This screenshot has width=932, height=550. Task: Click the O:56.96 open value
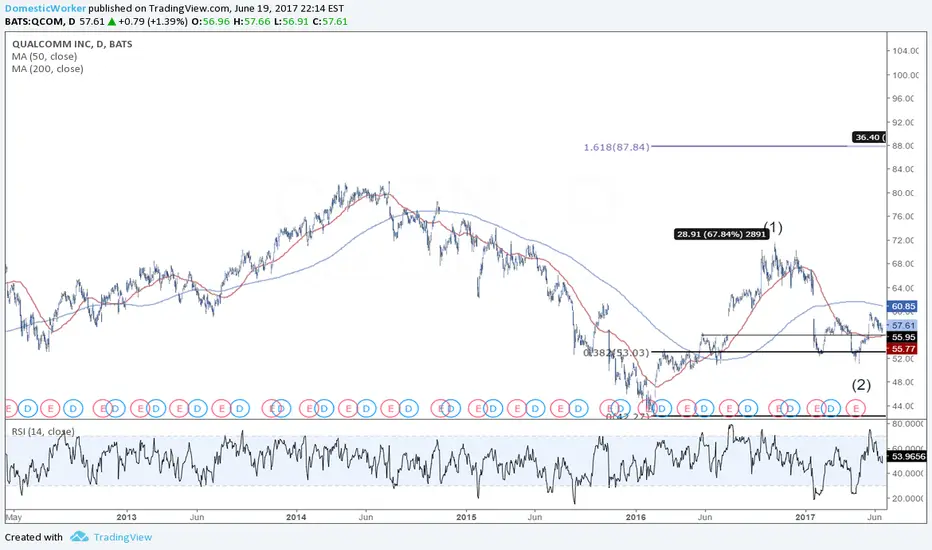pos(209,21)
